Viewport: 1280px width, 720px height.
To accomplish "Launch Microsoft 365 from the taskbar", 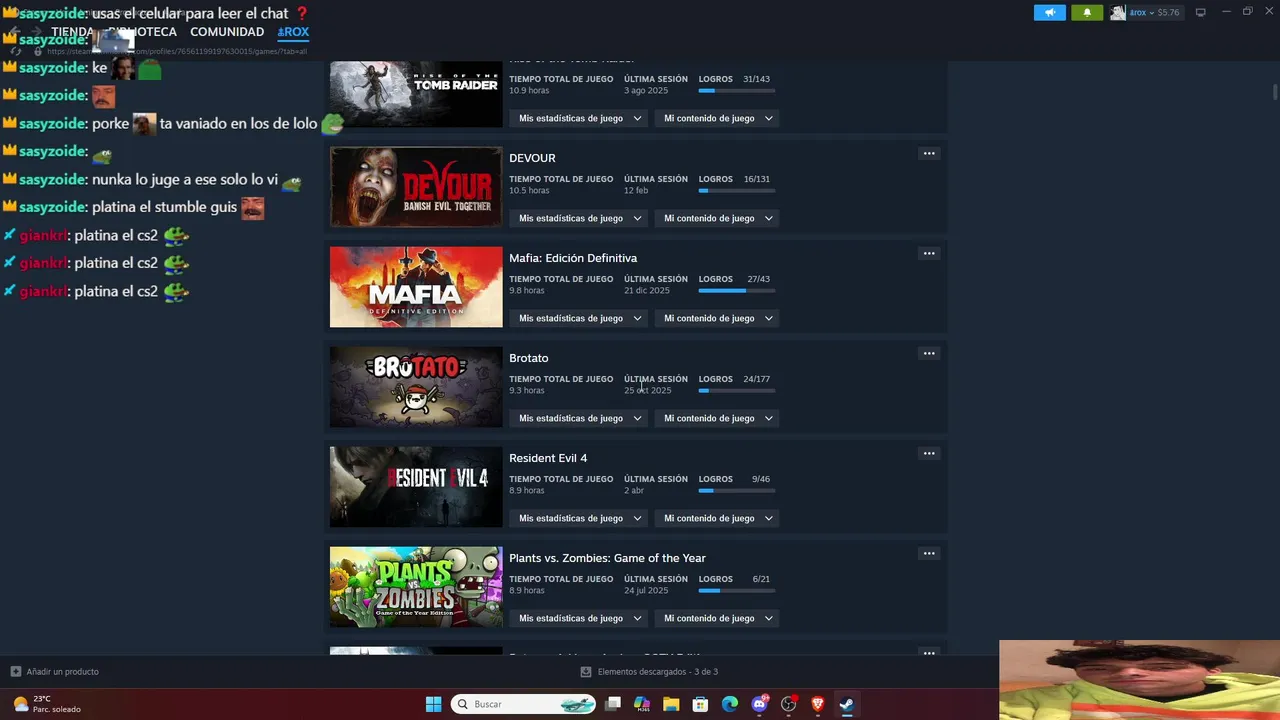I will (642, 704).
